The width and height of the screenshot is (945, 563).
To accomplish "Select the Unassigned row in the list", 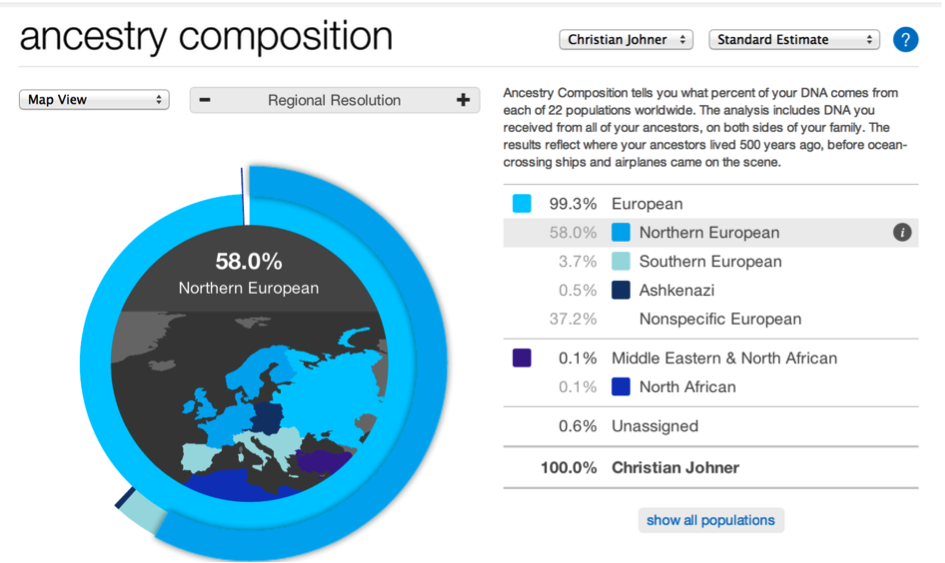I will [x=711, y=426].
